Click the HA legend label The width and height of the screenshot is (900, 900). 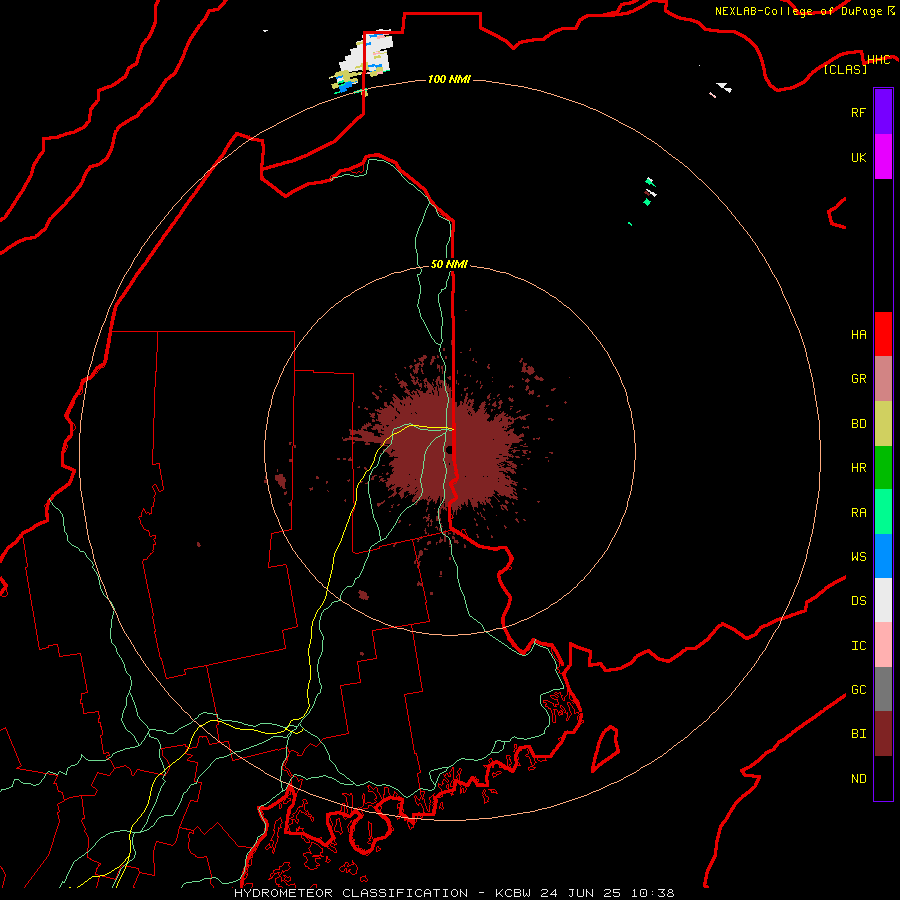858,334
